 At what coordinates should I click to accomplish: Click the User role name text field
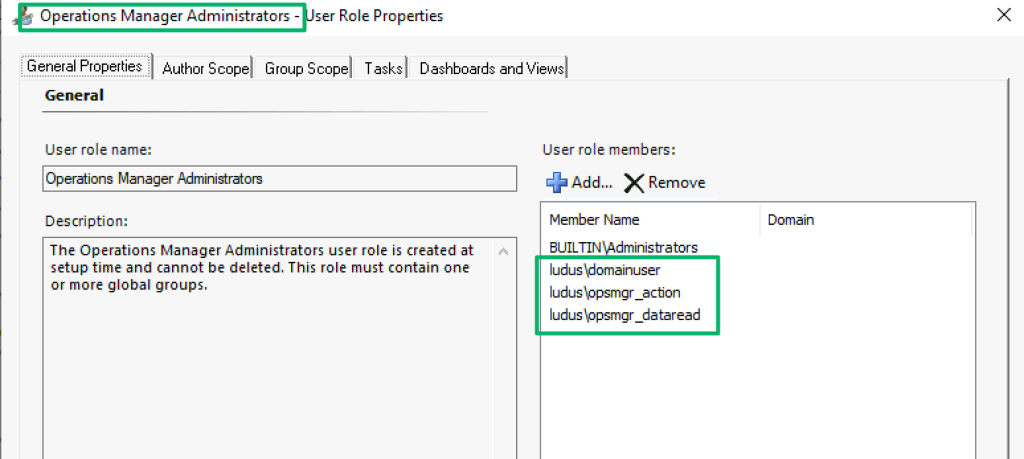[x=280, y=179]
